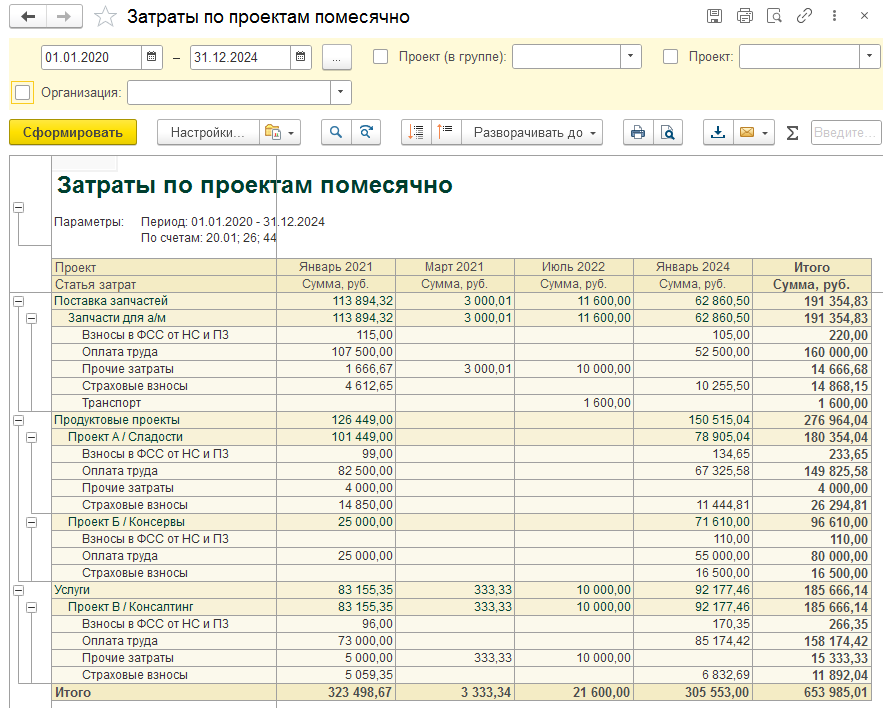Screen dimensions: 885x708
Task: Open calendar for start date 01.01.2020
Action: click(151, 57)
